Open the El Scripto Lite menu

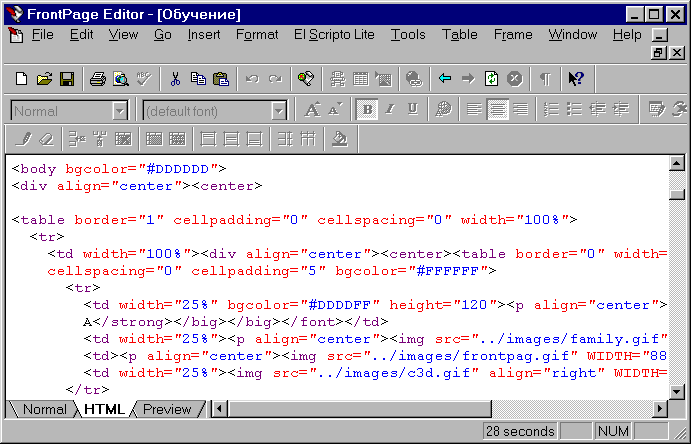334,35
